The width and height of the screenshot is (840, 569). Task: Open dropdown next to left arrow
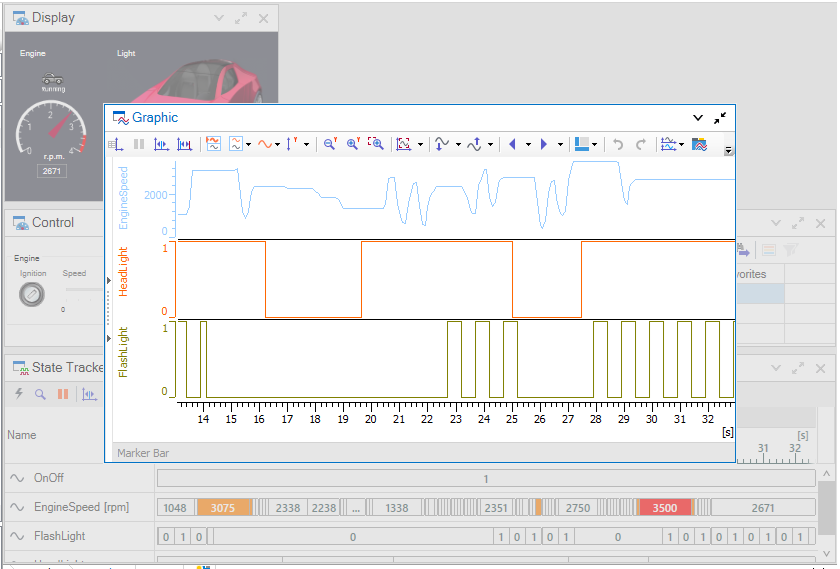click(528, 145)
